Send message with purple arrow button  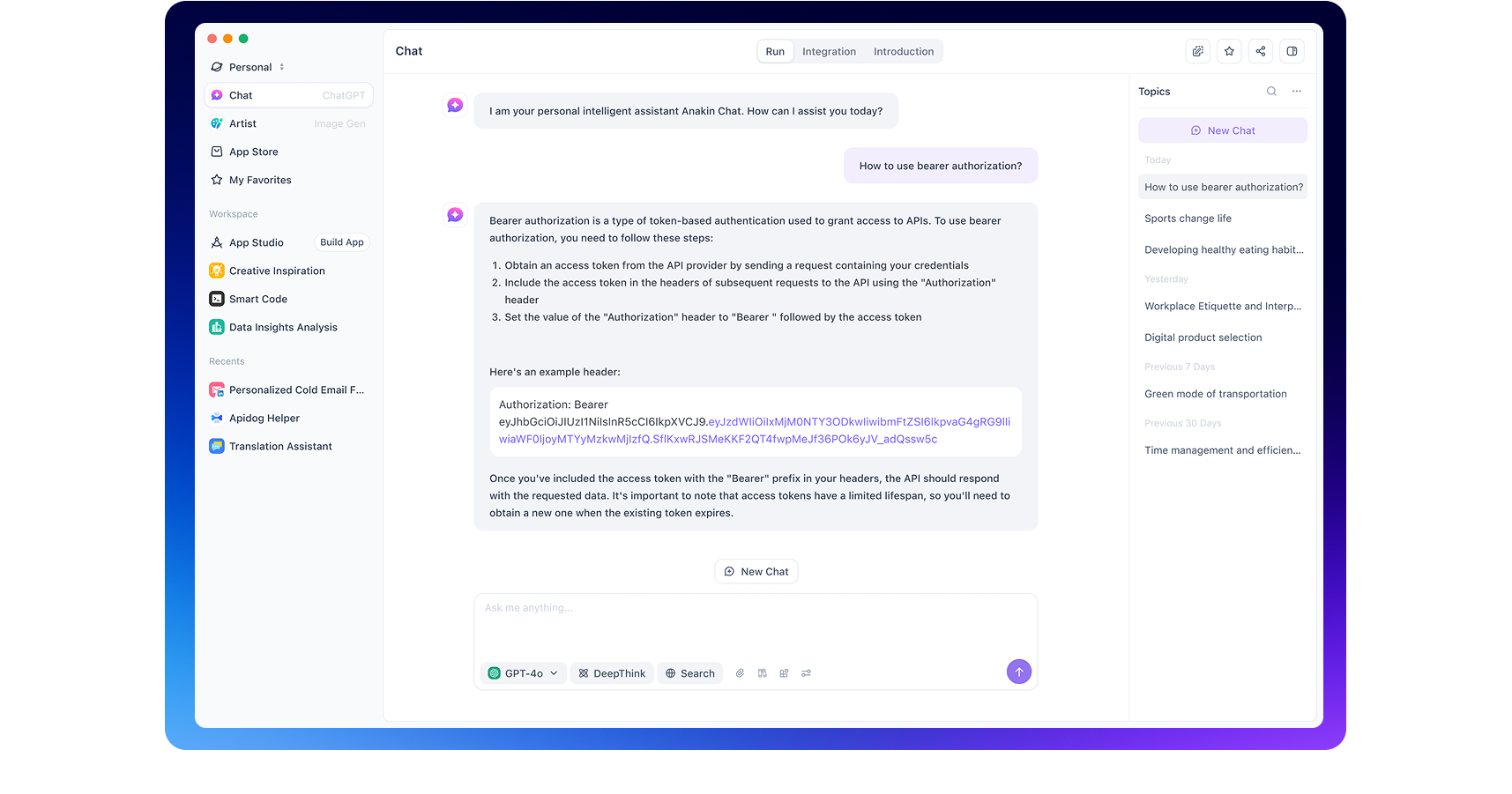pyautogui.click(x=1018, y=672)
